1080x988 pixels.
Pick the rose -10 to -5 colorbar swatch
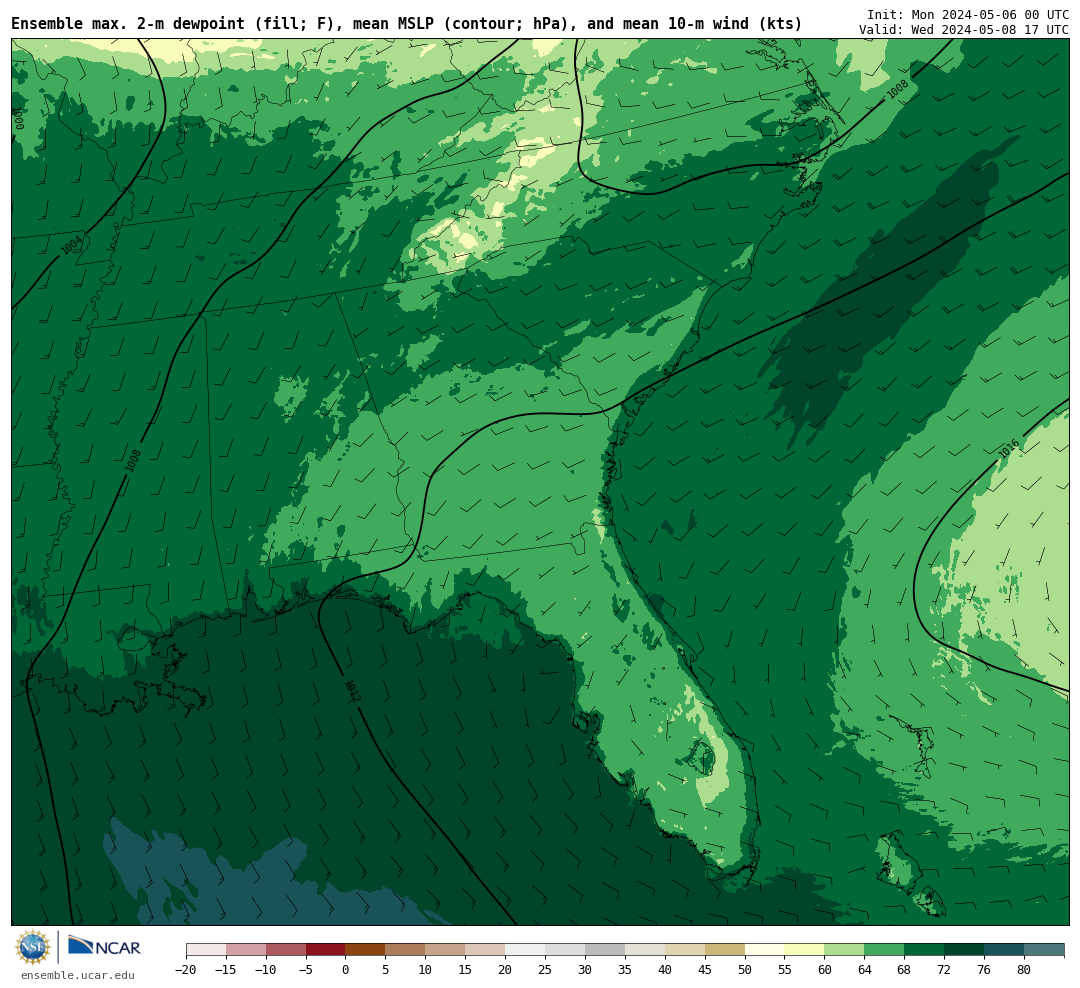pyautogui.click(x=286, y=950)
